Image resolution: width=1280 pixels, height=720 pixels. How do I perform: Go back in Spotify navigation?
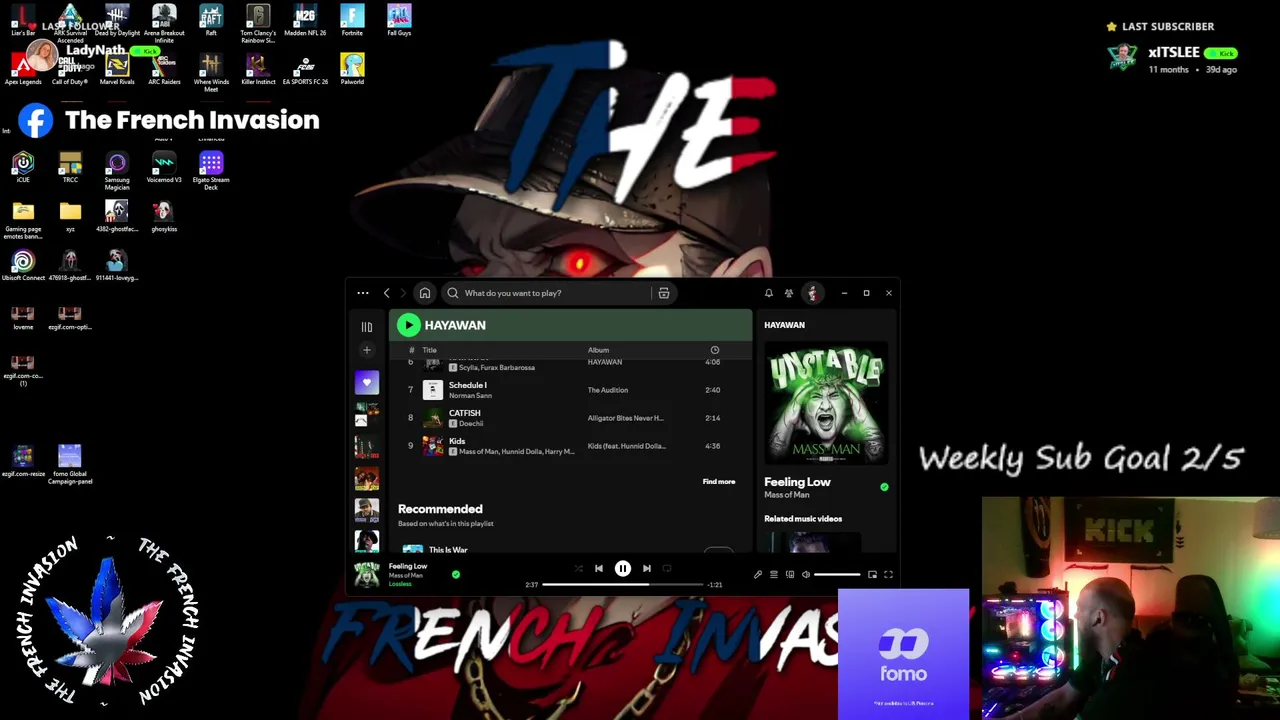[387, 293]
